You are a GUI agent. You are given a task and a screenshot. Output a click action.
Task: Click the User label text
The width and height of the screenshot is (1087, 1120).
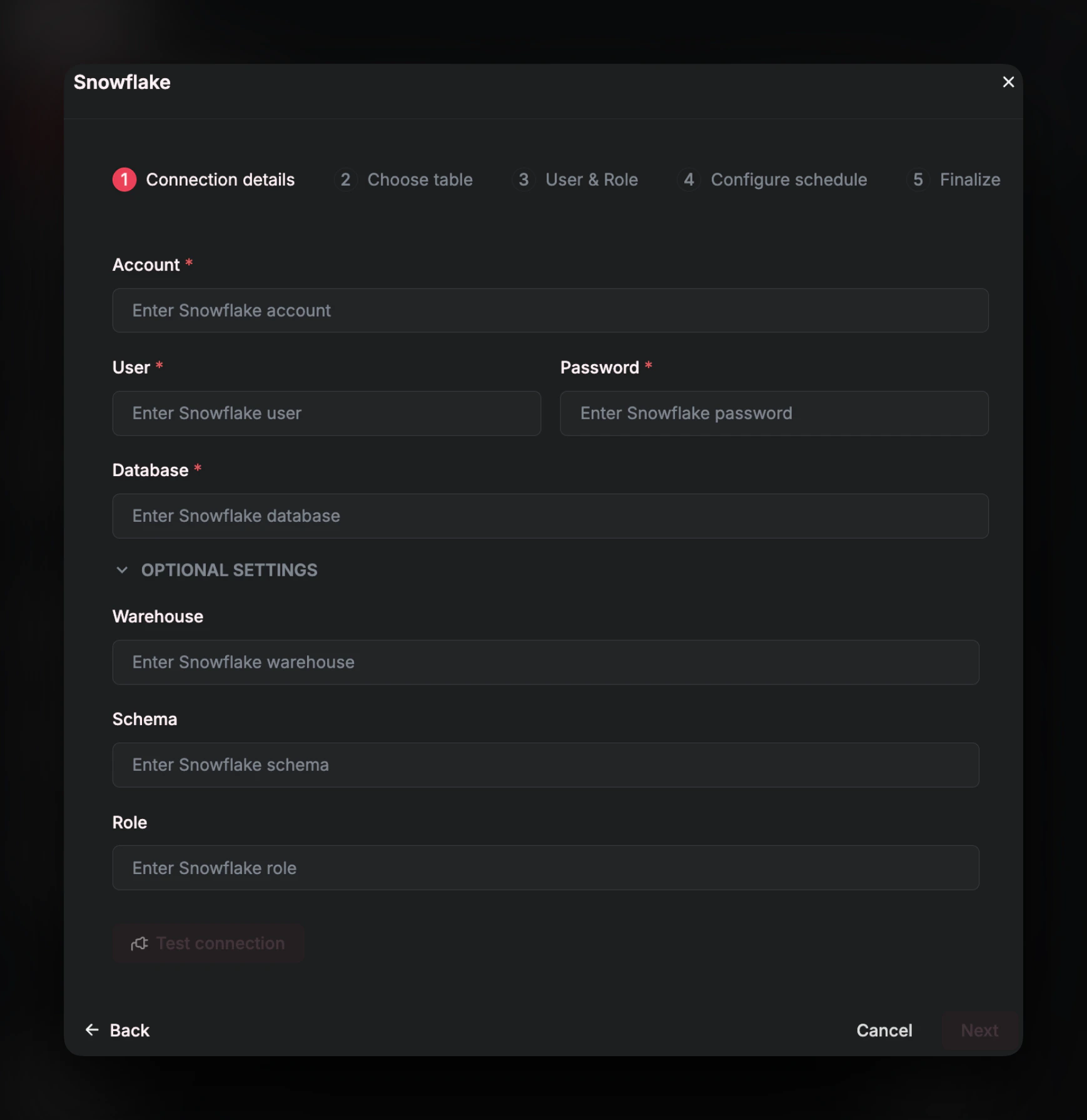click(131, 367)
